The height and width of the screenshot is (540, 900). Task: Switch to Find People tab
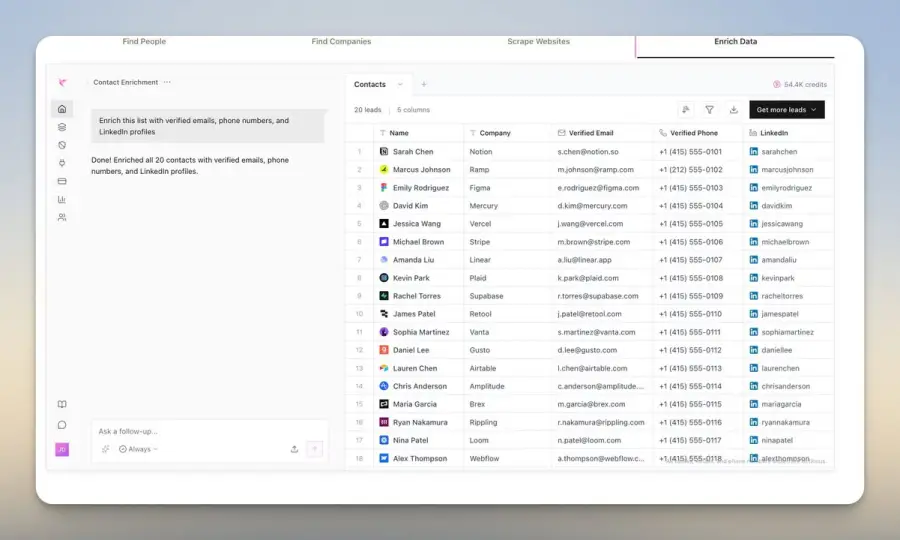pos(144,41)
